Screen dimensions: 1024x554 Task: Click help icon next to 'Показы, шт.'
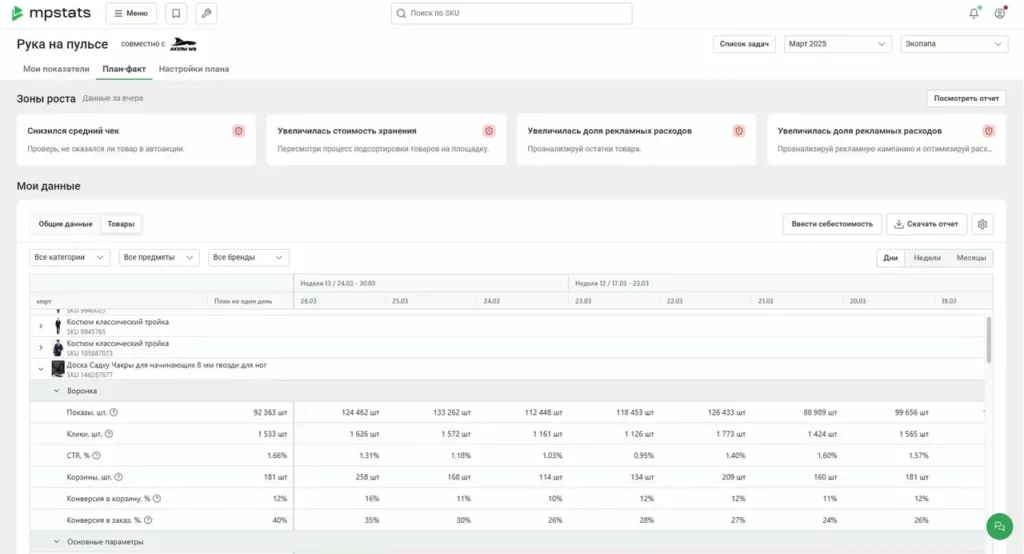tap(113, 412)
